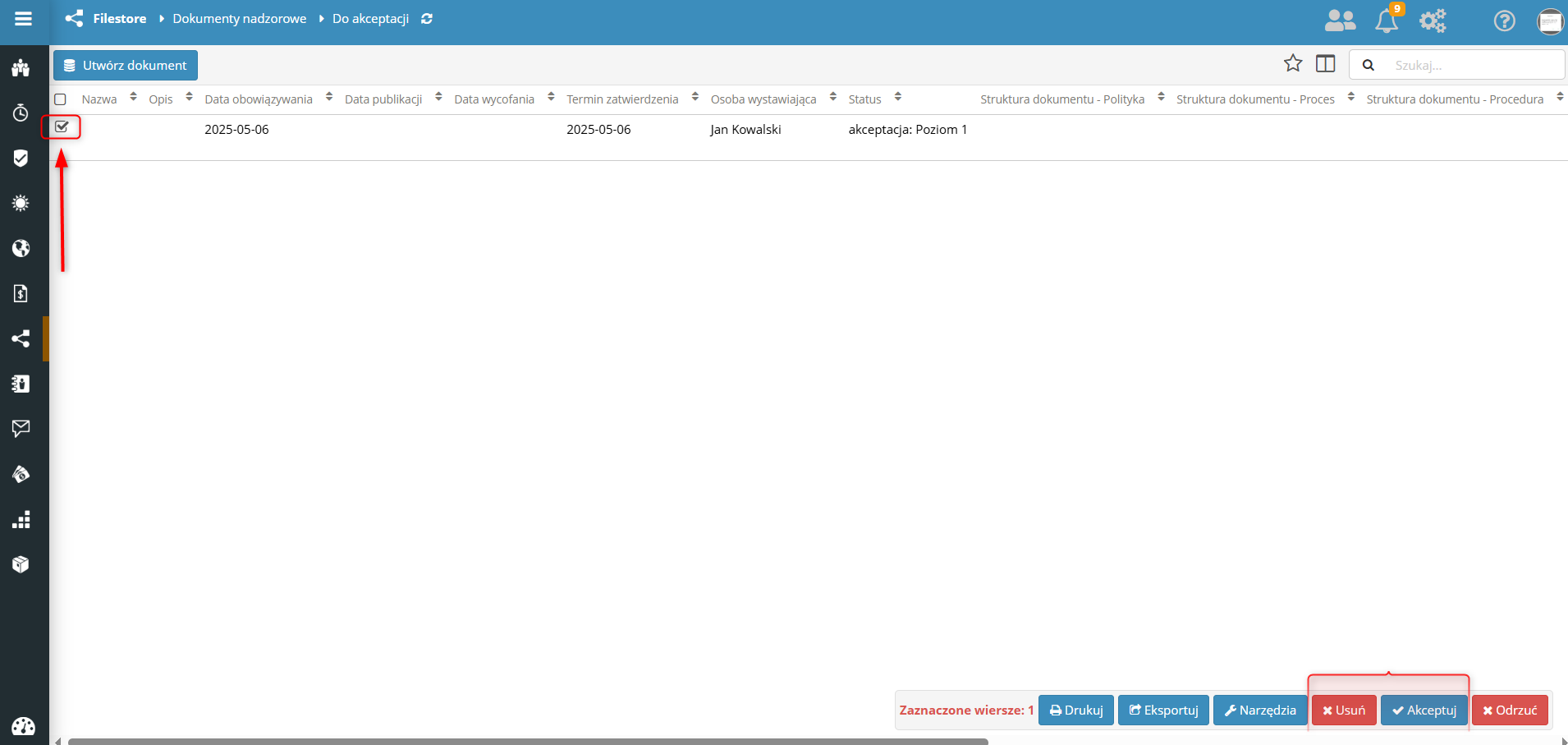Click the red Usuń button
1568x745 pixels.
click(x=1344, y=710)
